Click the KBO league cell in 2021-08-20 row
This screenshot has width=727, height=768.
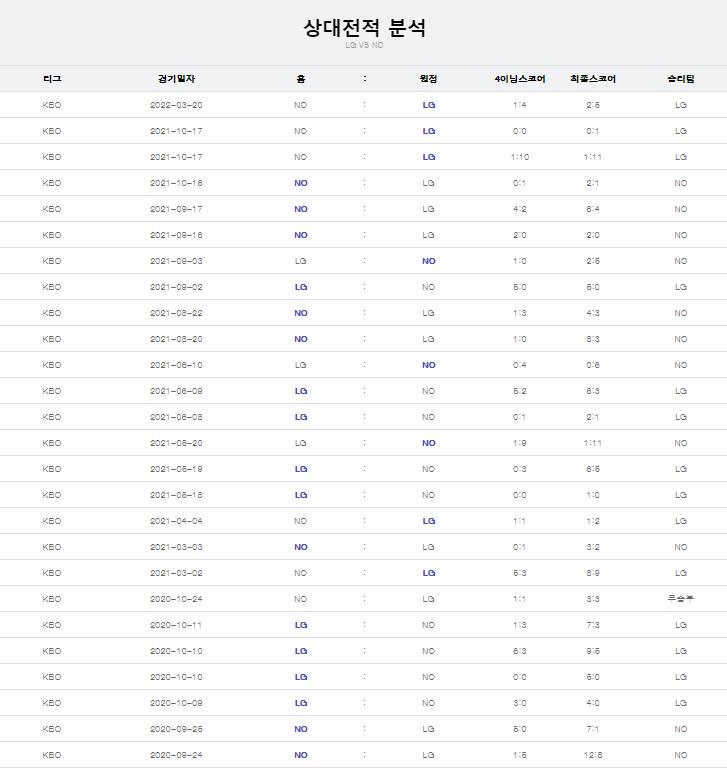click(x=52, y=338)
